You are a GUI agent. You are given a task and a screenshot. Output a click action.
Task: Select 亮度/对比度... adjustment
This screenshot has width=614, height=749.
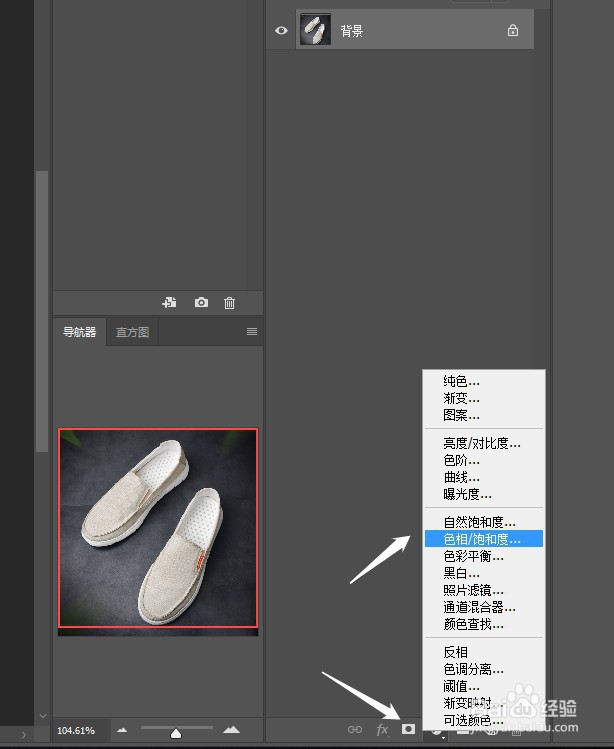tap(484, 443)
